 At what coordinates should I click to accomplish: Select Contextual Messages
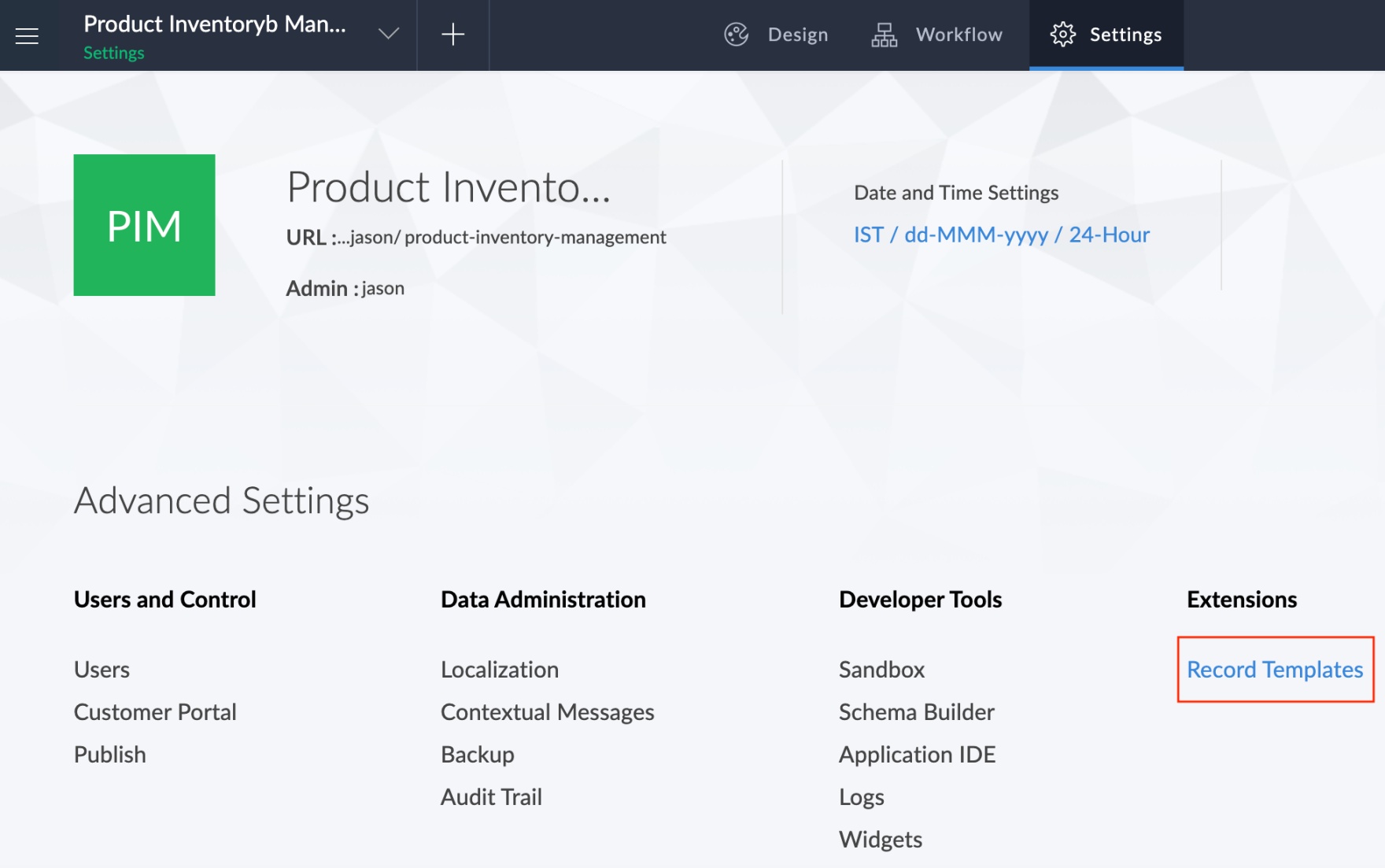point(547,711)
